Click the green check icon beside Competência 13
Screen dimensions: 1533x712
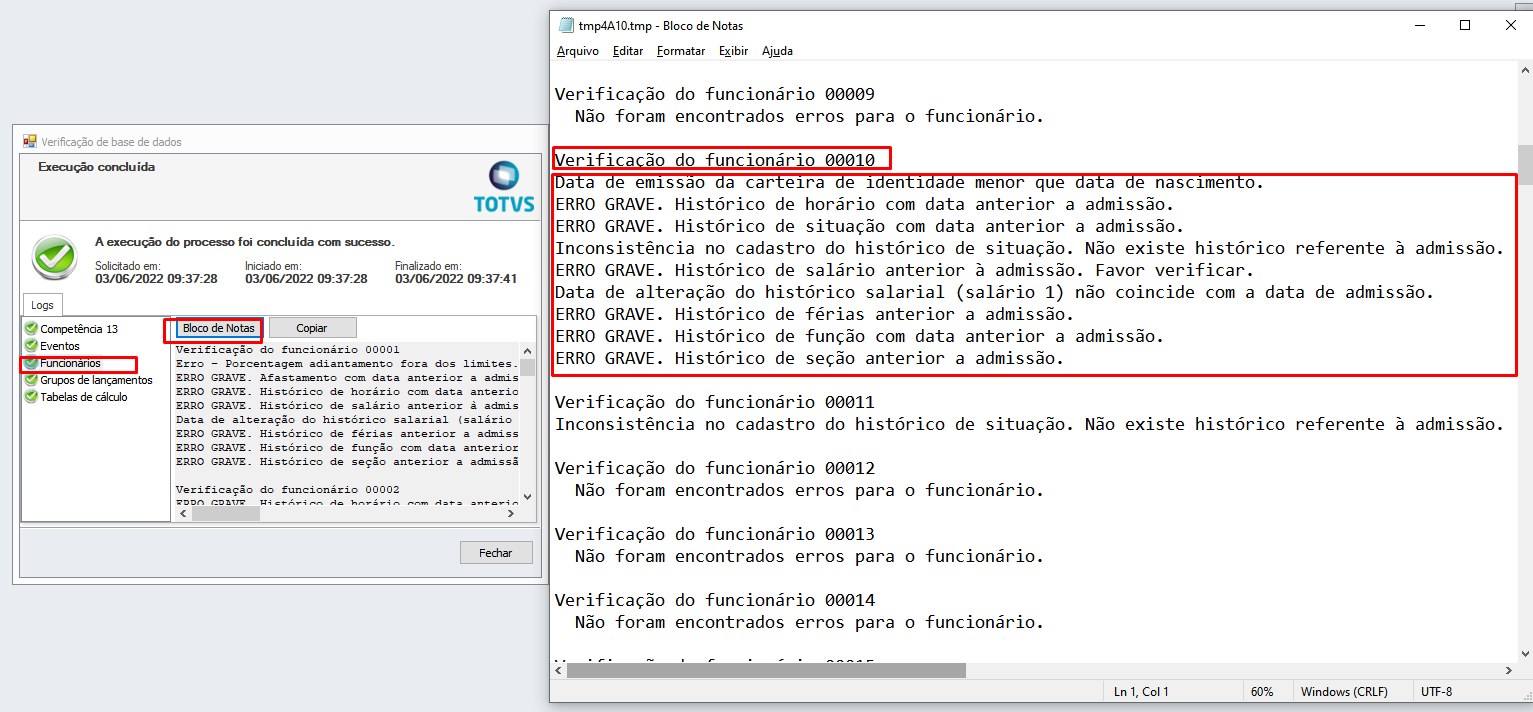click(x=31, y=329)
